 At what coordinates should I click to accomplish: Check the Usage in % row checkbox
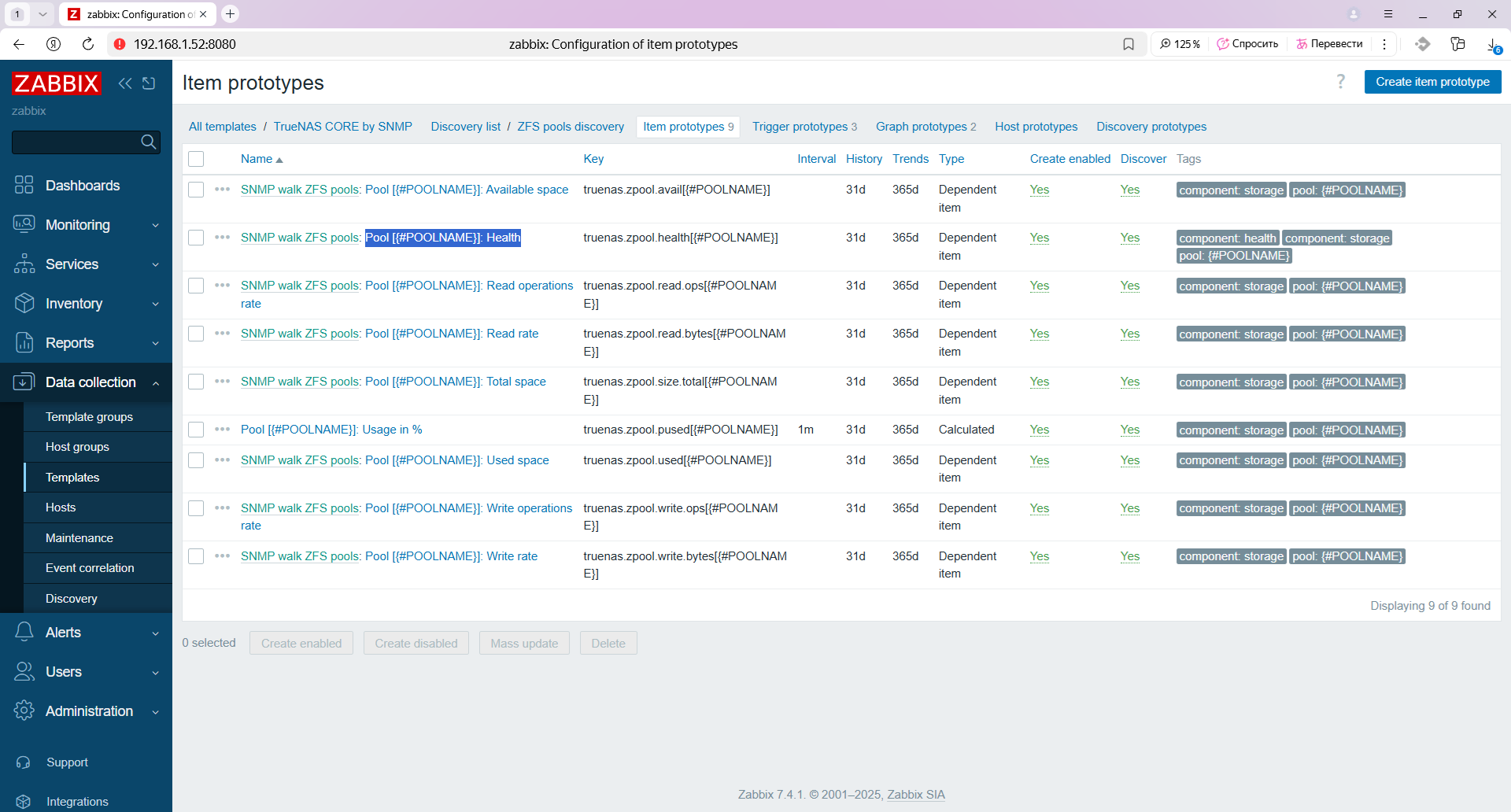(196, 430)
